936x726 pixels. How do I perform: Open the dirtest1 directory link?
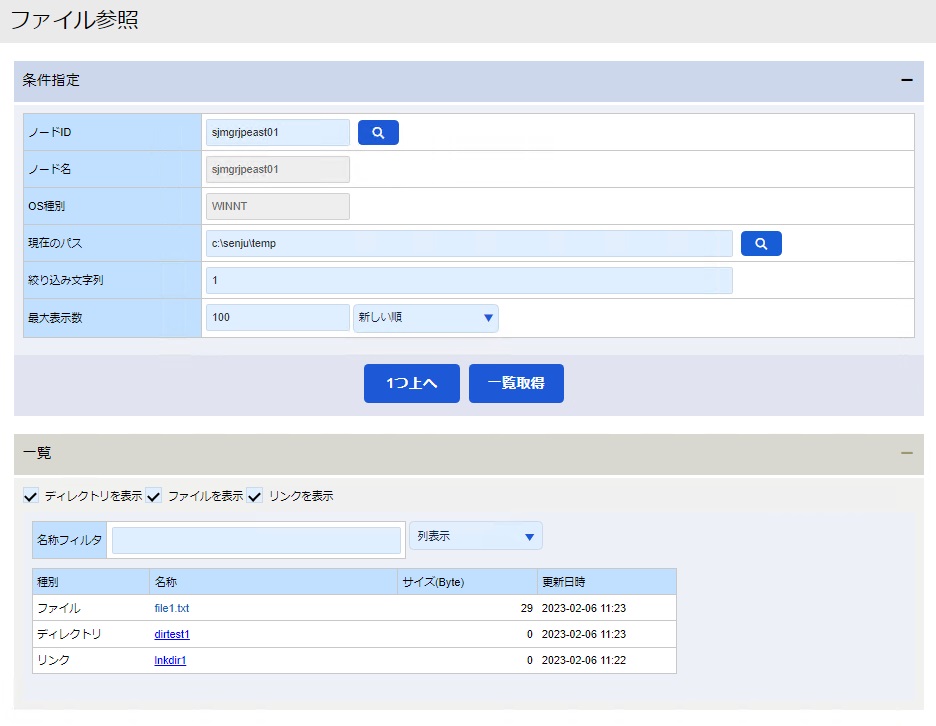click(x=172, y=635)
